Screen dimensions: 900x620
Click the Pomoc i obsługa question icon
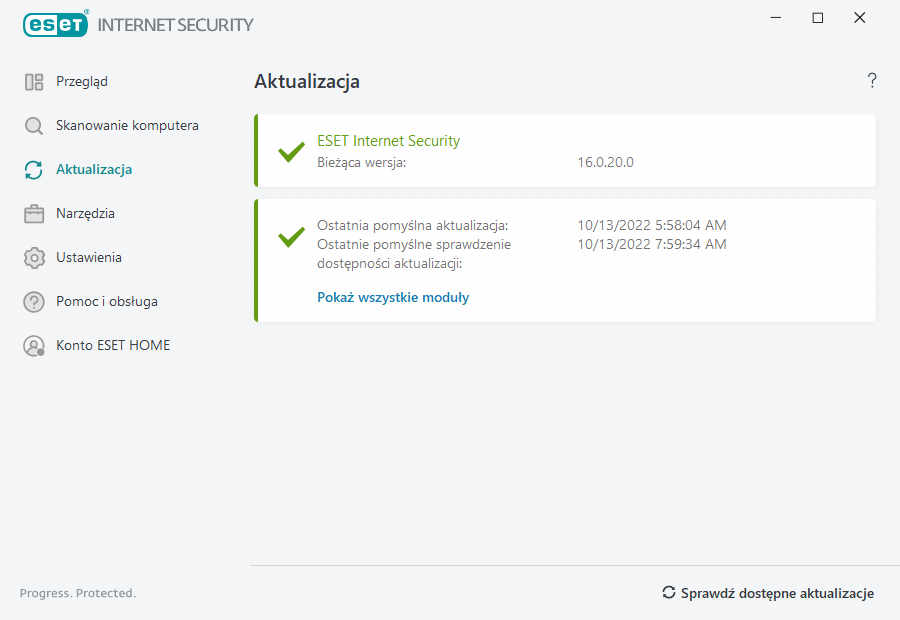tap(34, 302)
